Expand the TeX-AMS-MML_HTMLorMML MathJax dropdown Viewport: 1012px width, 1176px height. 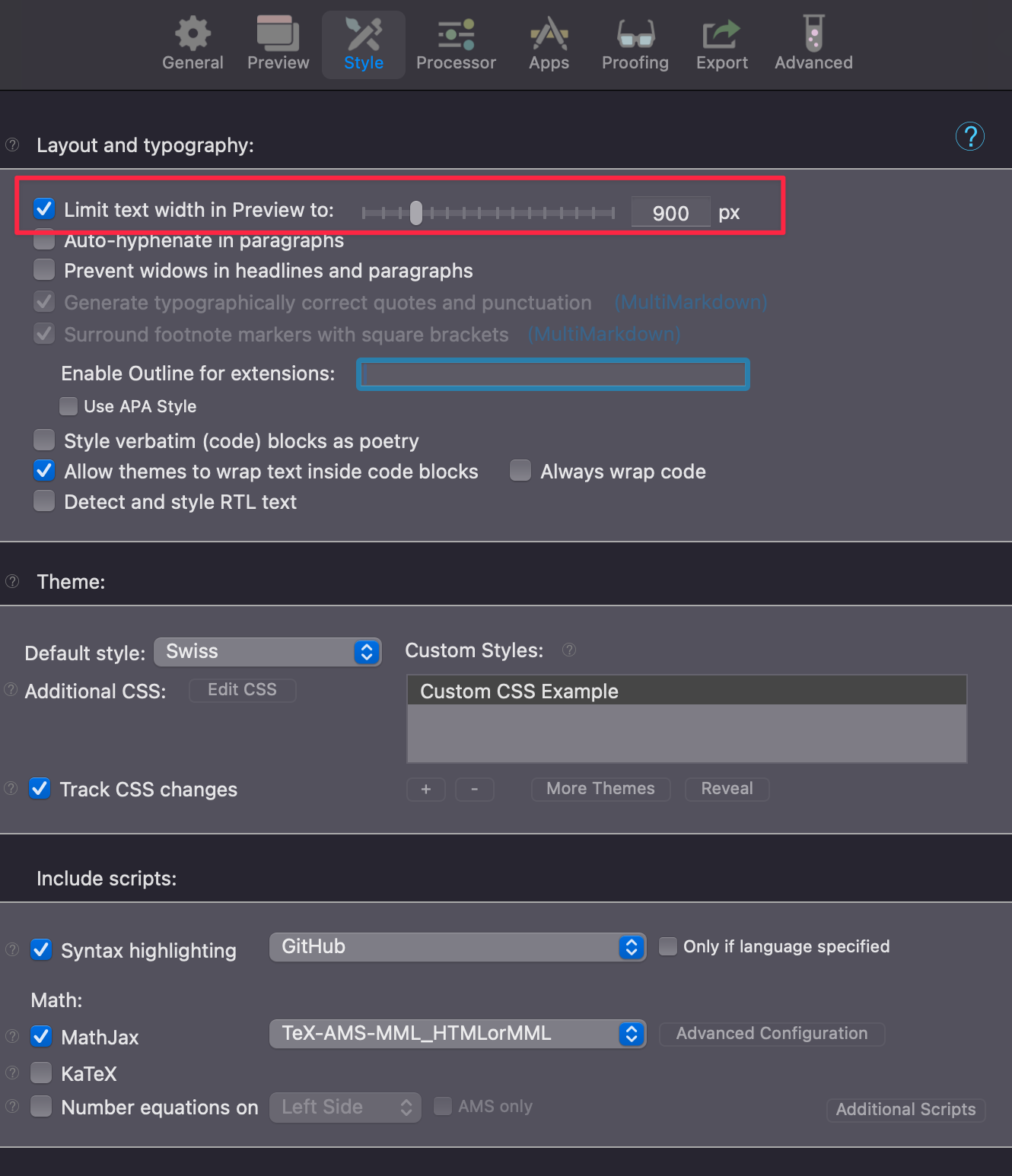pos(457,1034)
